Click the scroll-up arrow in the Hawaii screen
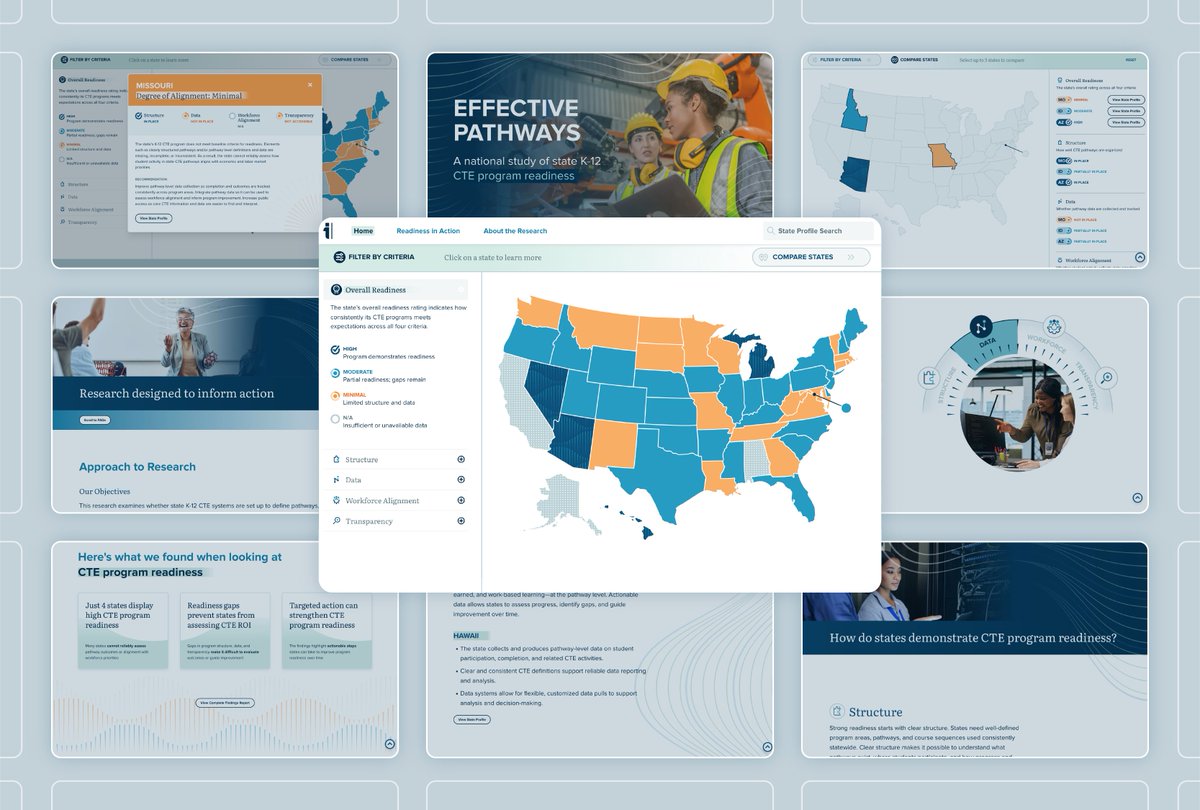The width and height of the screenshot is (1200, 810). pos(766,747)
